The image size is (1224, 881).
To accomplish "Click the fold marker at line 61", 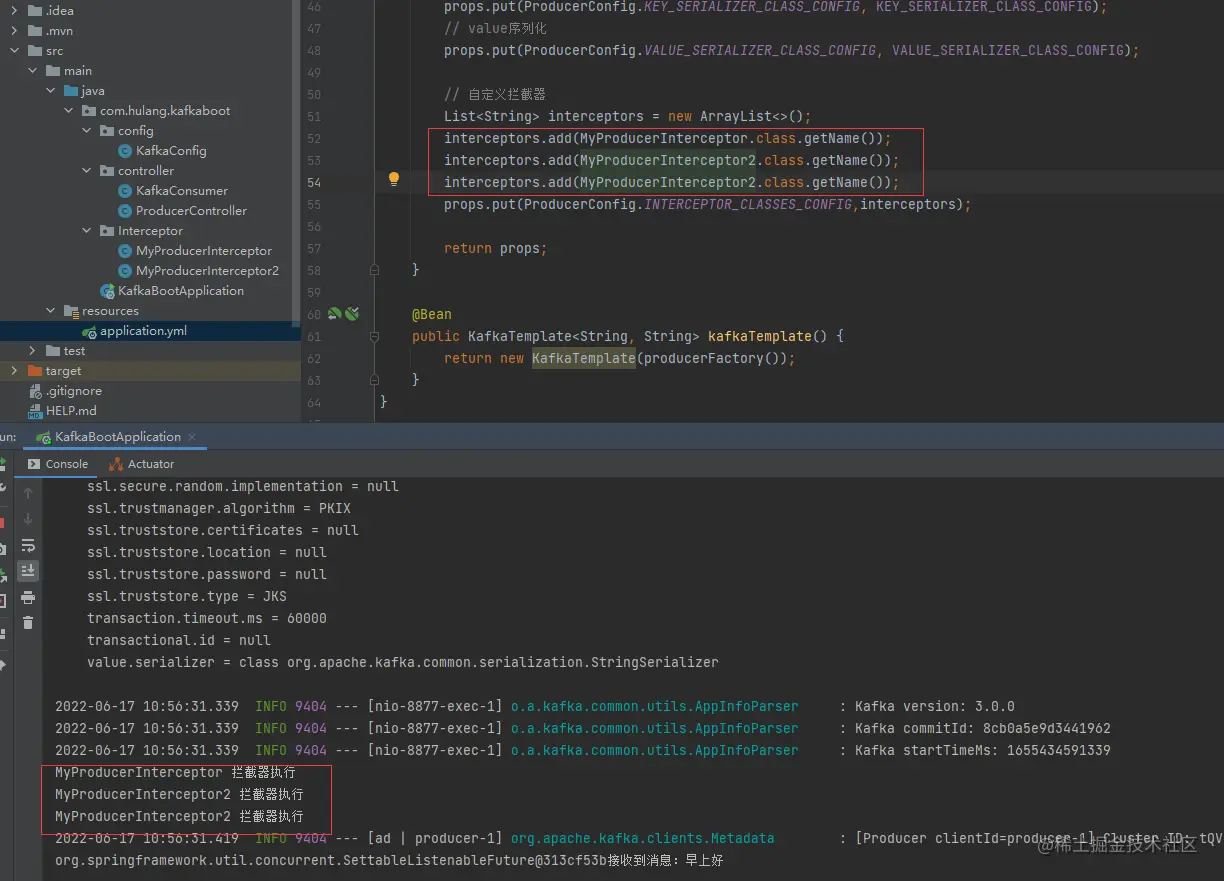I will point(375,336).
